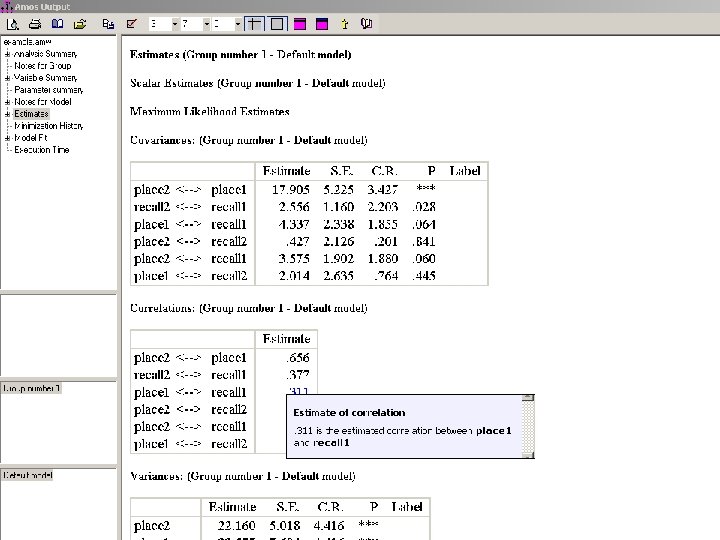720x540 pixels.
Task: Select Group number 1 in the groups list
Action: click(x=31, y=388)
